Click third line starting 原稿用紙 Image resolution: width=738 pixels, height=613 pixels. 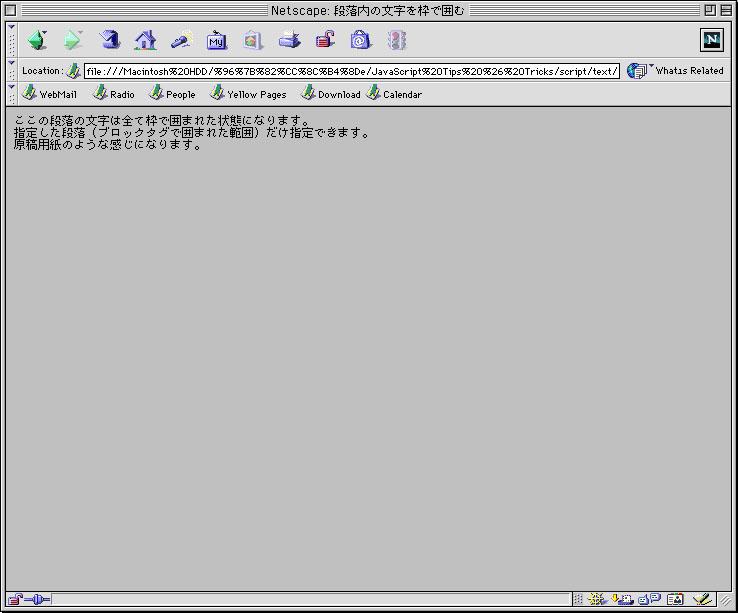point(108,145)
